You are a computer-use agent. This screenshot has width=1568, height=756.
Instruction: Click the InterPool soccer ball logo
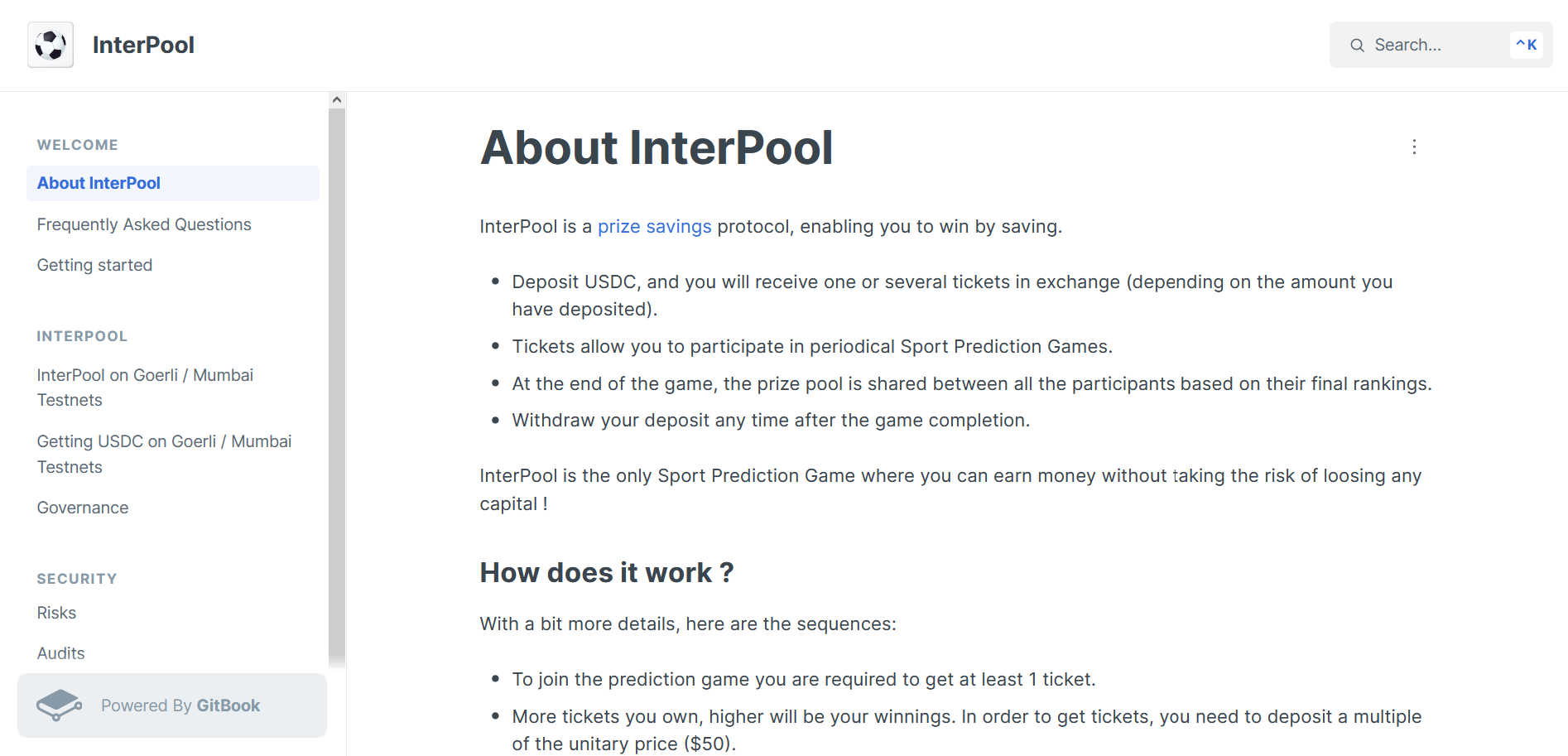pyautogui.click(x=51, y=45)
